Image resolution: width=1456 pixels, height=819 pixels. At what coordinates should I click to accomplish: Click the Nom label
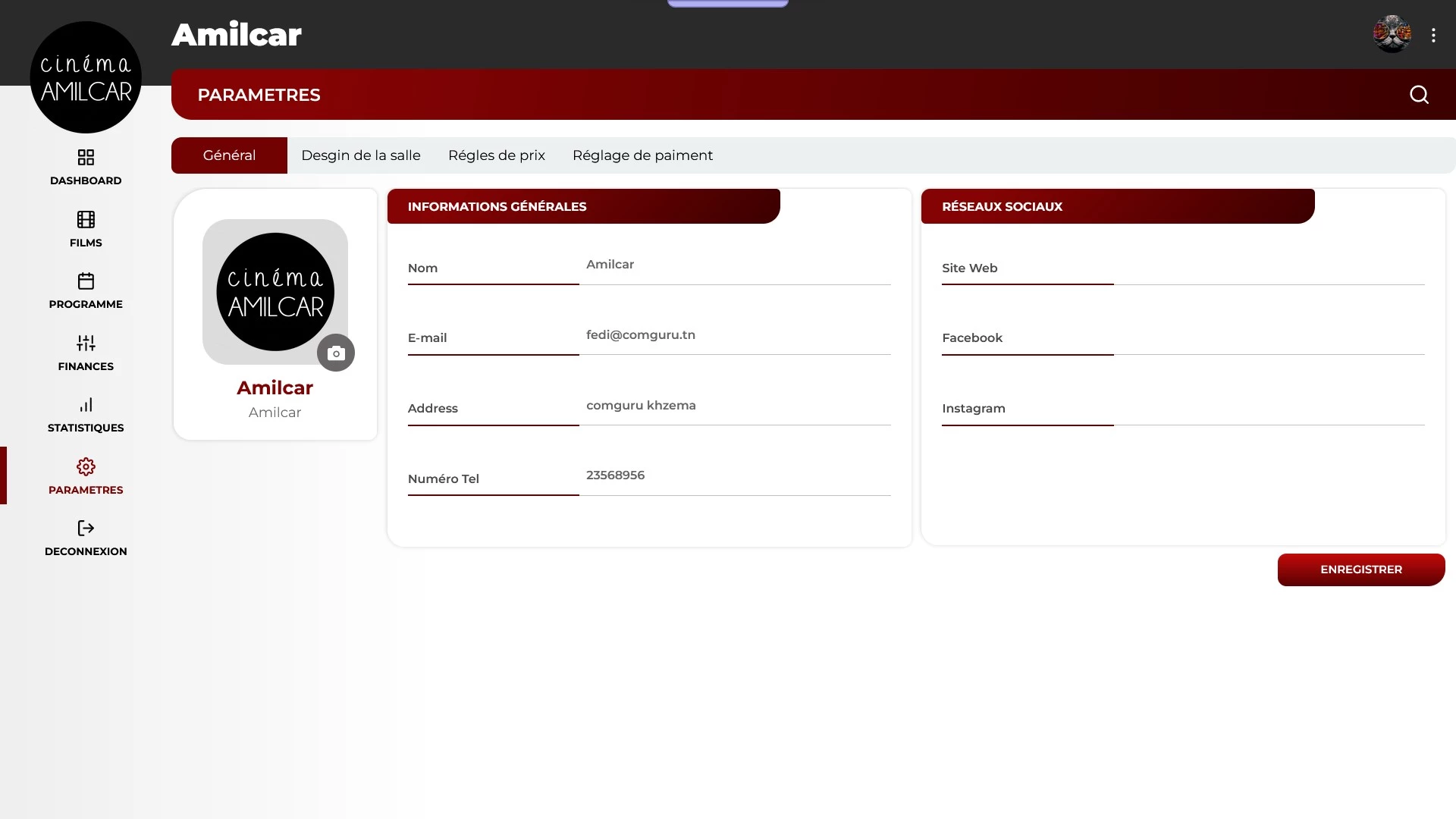tap(422, 268)
